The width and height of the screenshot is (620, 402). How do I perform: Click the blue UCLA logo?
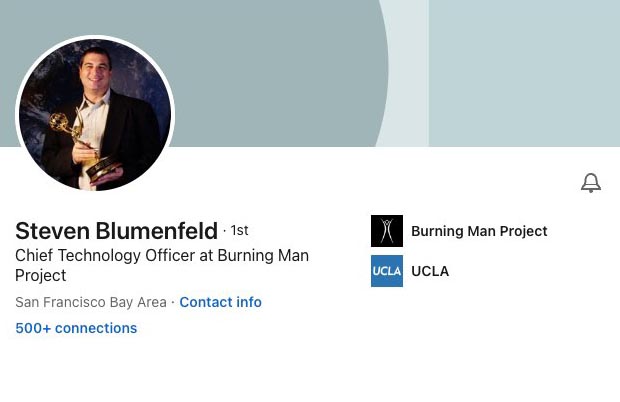(387, 271)
